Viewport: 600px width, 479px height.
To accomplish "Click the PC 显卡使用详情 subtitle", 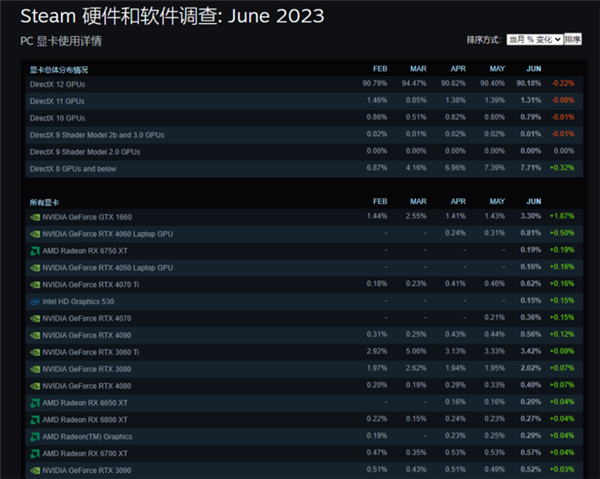I will click(61, 41).
